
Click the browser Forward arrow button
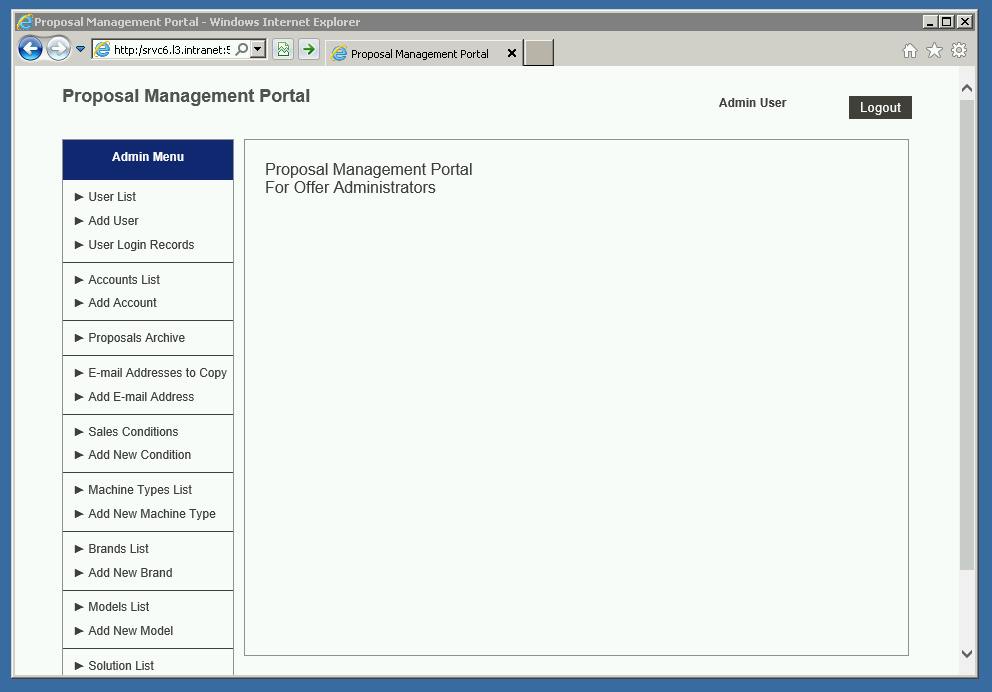coord(59,49)
